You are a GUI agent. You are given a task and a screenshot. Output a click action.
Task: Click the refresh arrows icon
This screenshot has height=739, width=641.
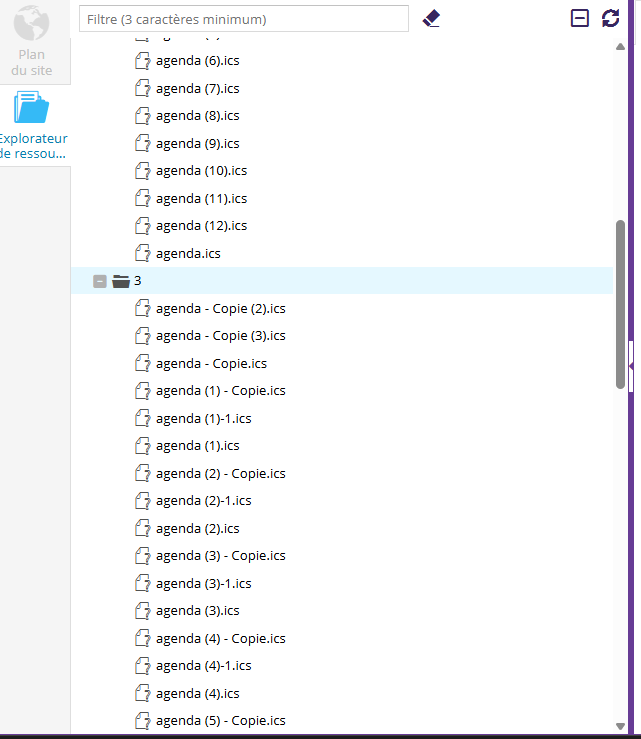click(x=611, y=18)
